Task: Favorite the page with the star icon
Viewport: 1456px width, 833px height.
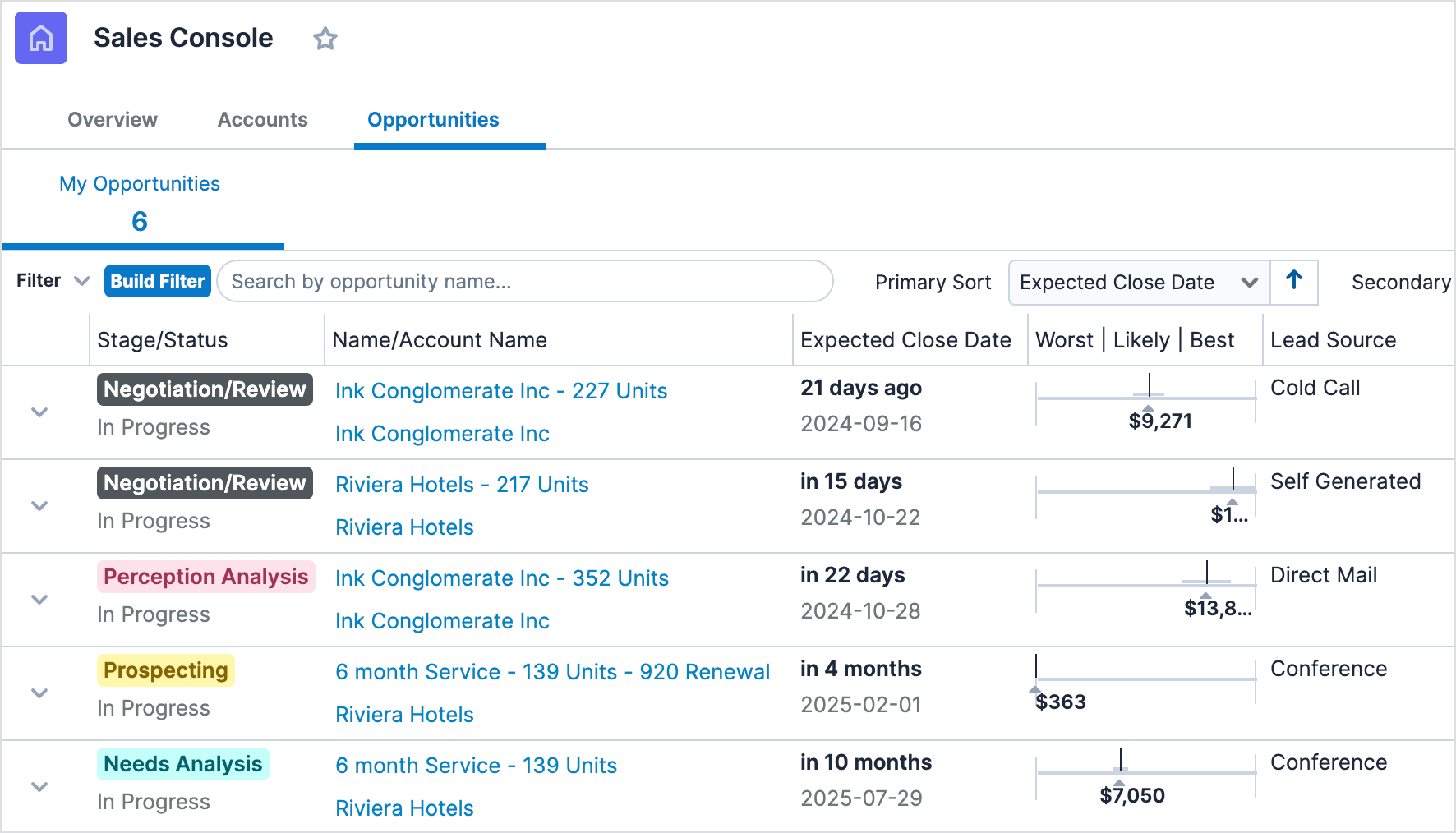Action: (325, 39)
